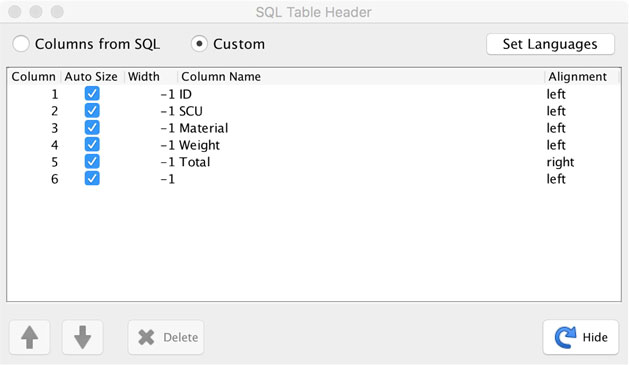Toggle Auto Size checkbox for row 6
Image resolution: width=629 pixels, height=365 pixels.
[x=92, y=178]
